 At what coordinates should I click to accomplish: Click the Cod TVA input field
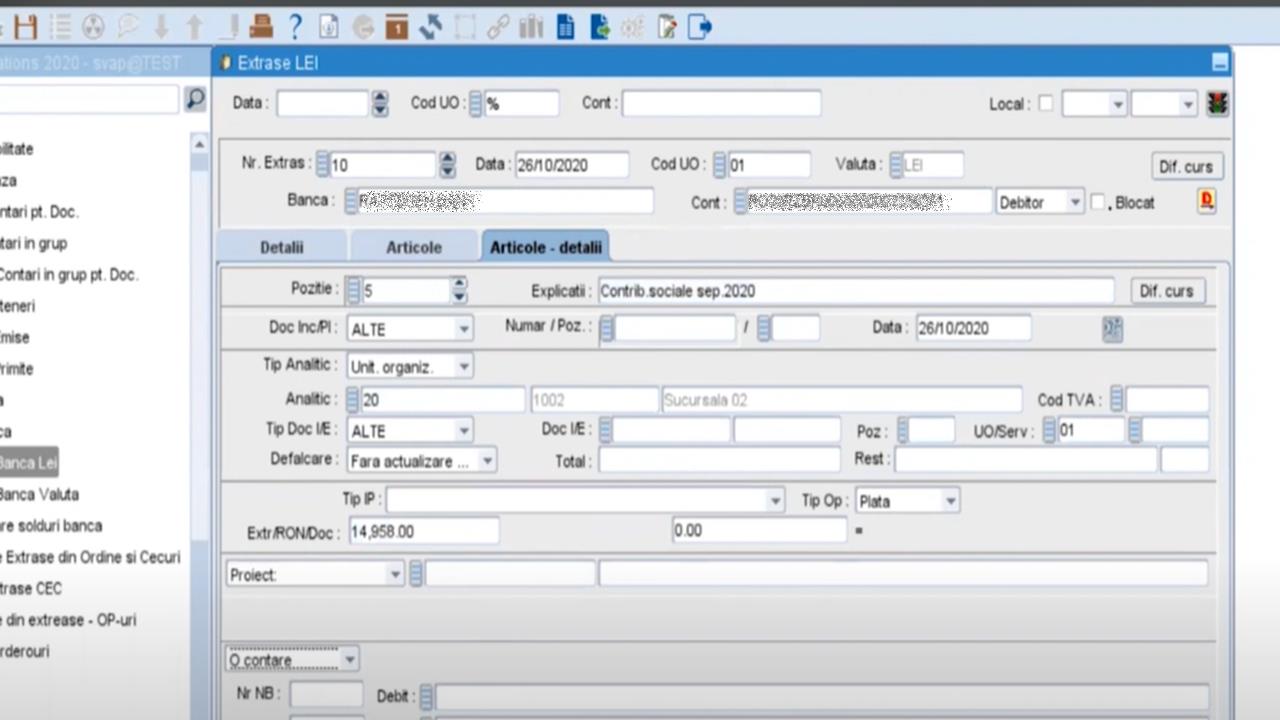click(1167, 400)
